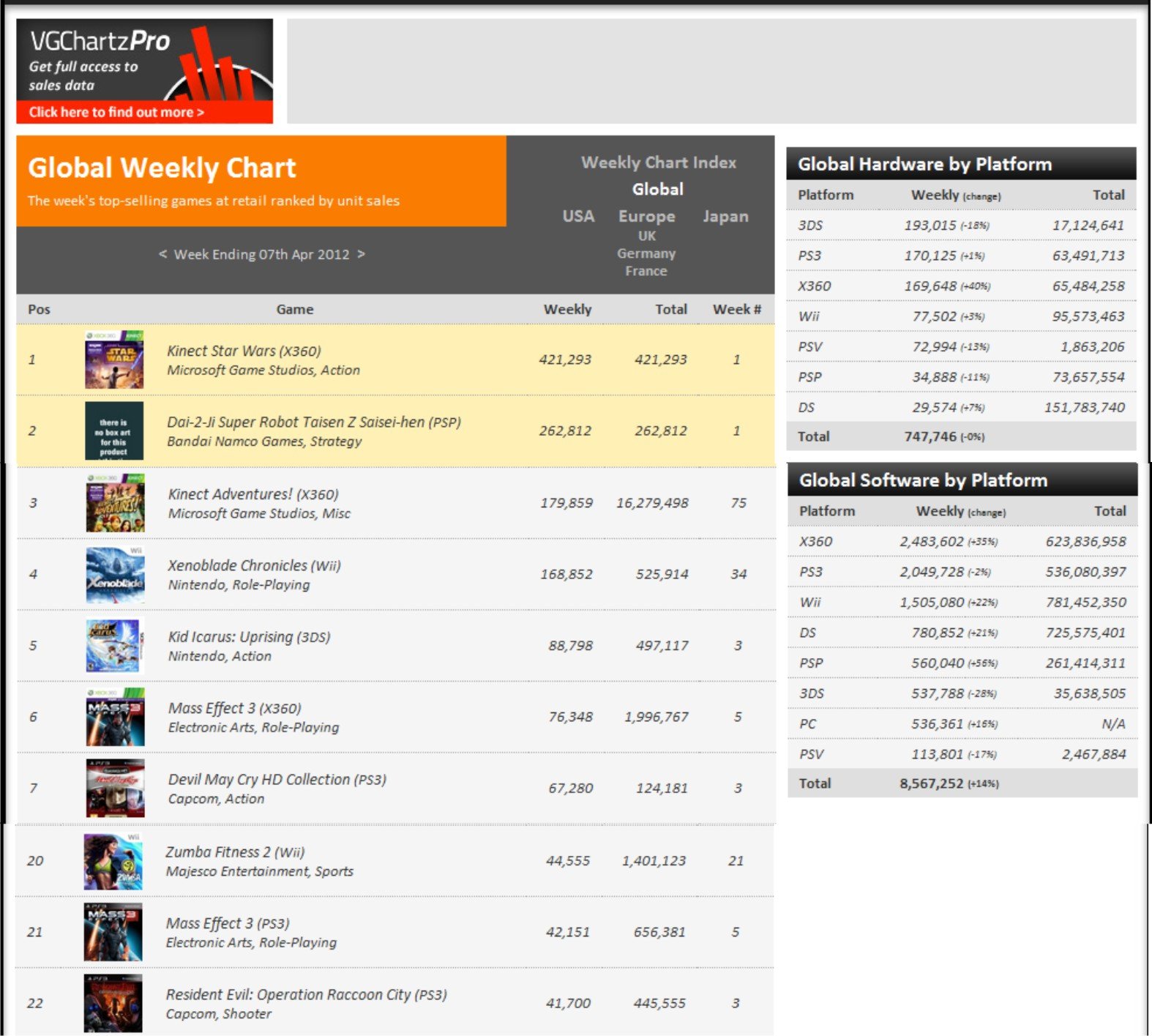Open the Europe weekly chart

(646, 217)
